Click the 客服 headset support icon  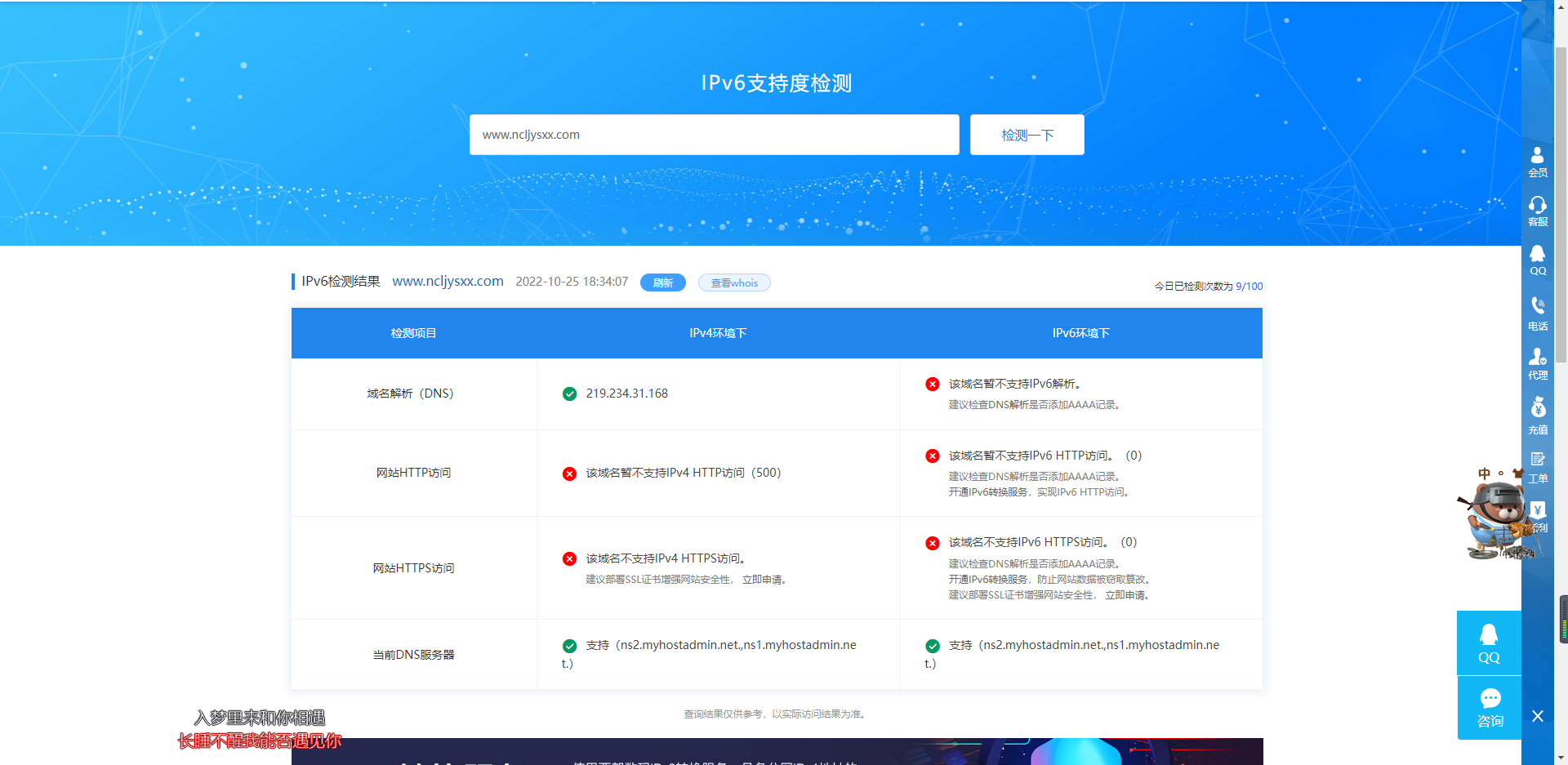(x=1537, y=211)
